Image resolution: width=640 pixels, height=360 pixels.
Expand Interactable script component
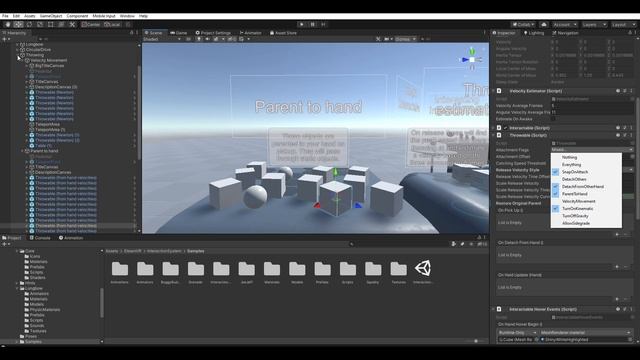click(x=493, y=128)
